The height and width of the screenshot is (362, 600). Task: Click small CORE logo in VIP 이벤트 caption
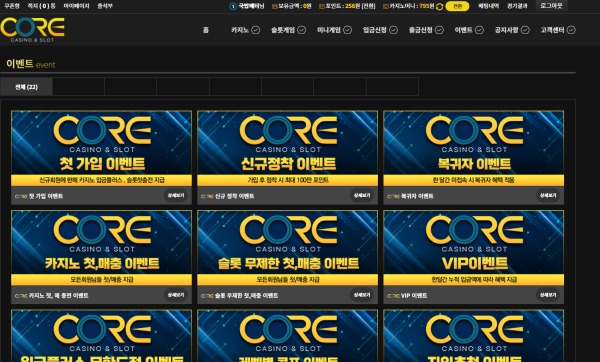pos(393,296)
